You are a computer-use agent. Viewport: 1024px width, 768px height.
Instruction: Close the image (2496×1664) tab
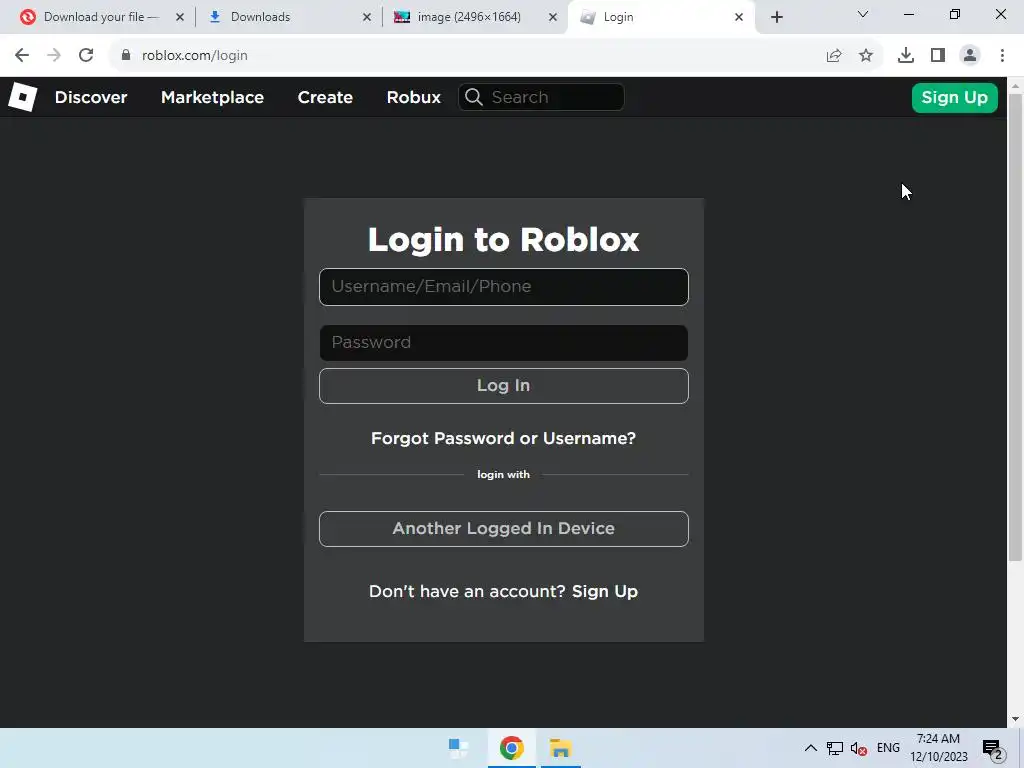(x=552, y=17)
